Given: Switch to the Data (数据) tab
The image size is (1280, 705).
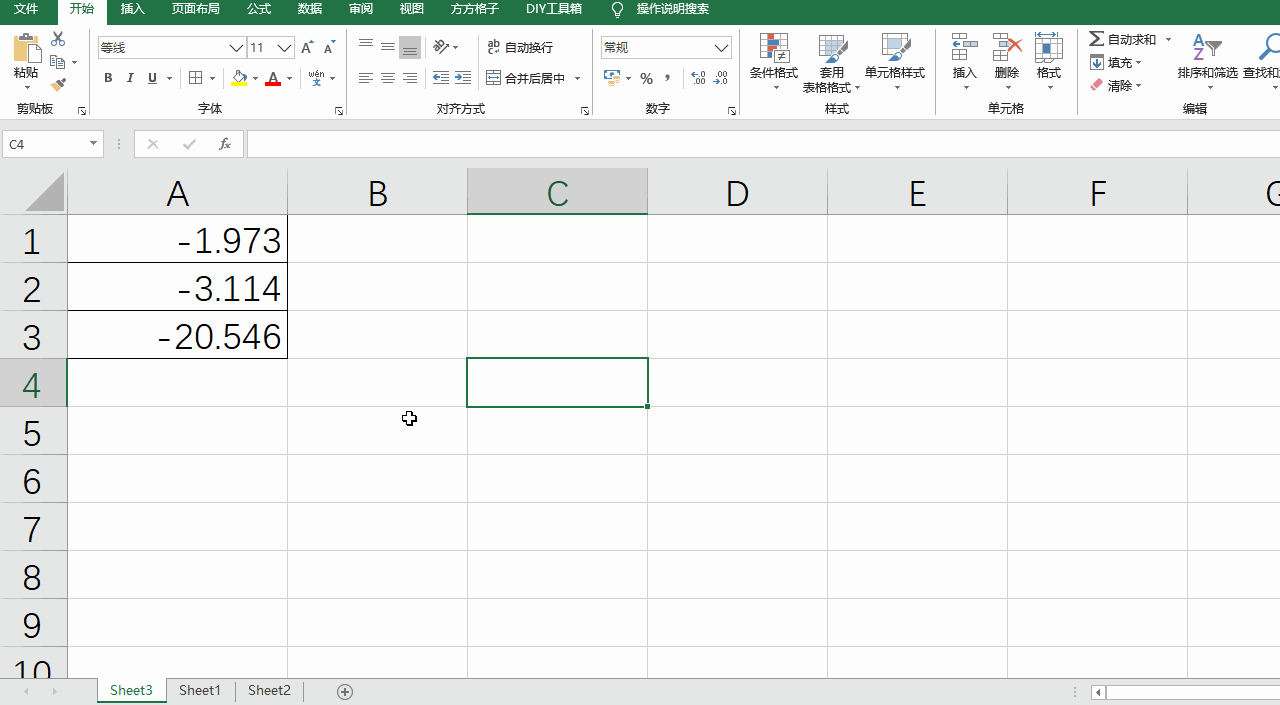Looking at the screenshot, I should 310,9.
